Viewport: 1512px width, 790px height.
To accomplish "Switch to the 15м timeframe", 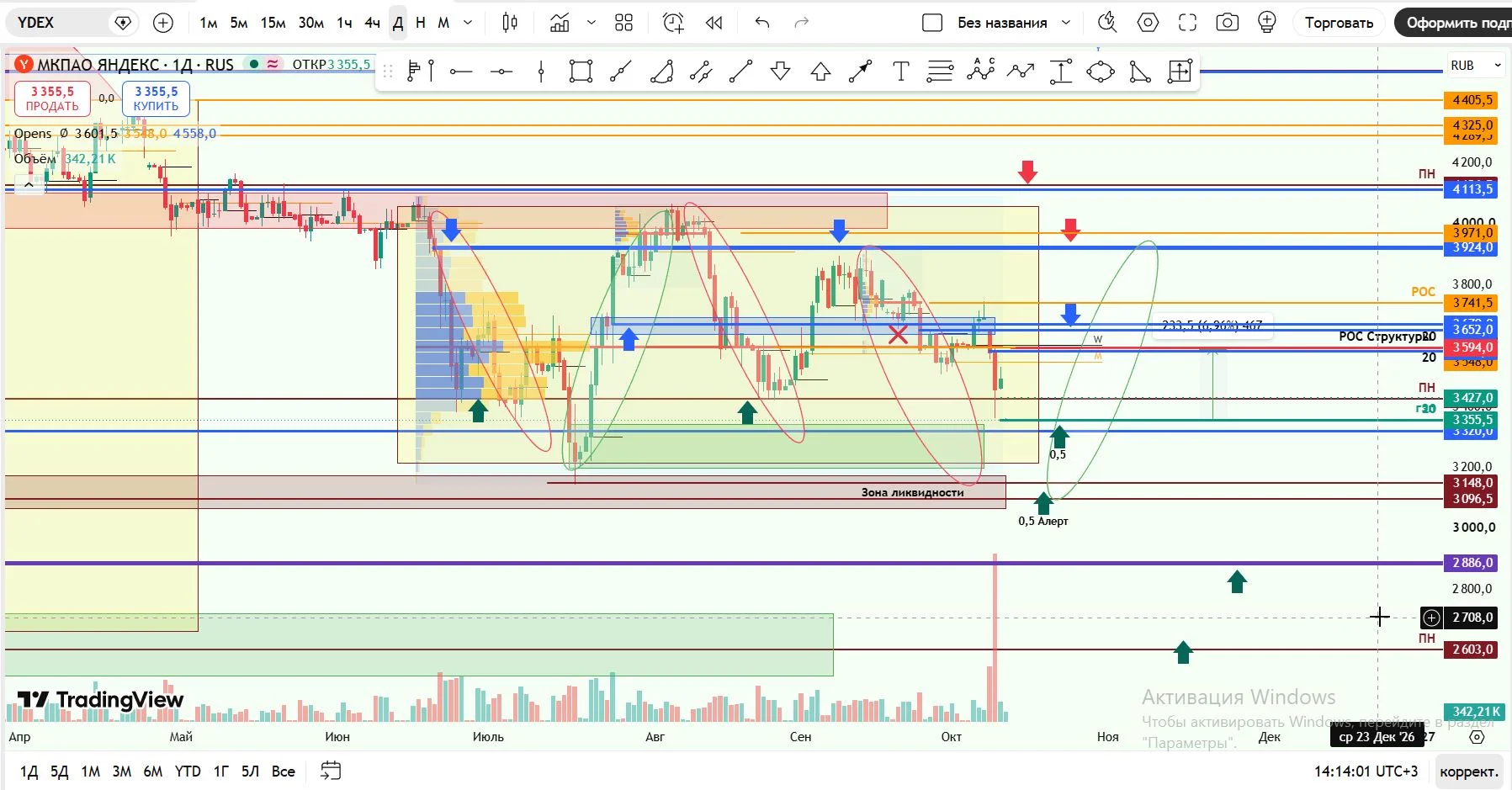I will [x=273, y=23].
